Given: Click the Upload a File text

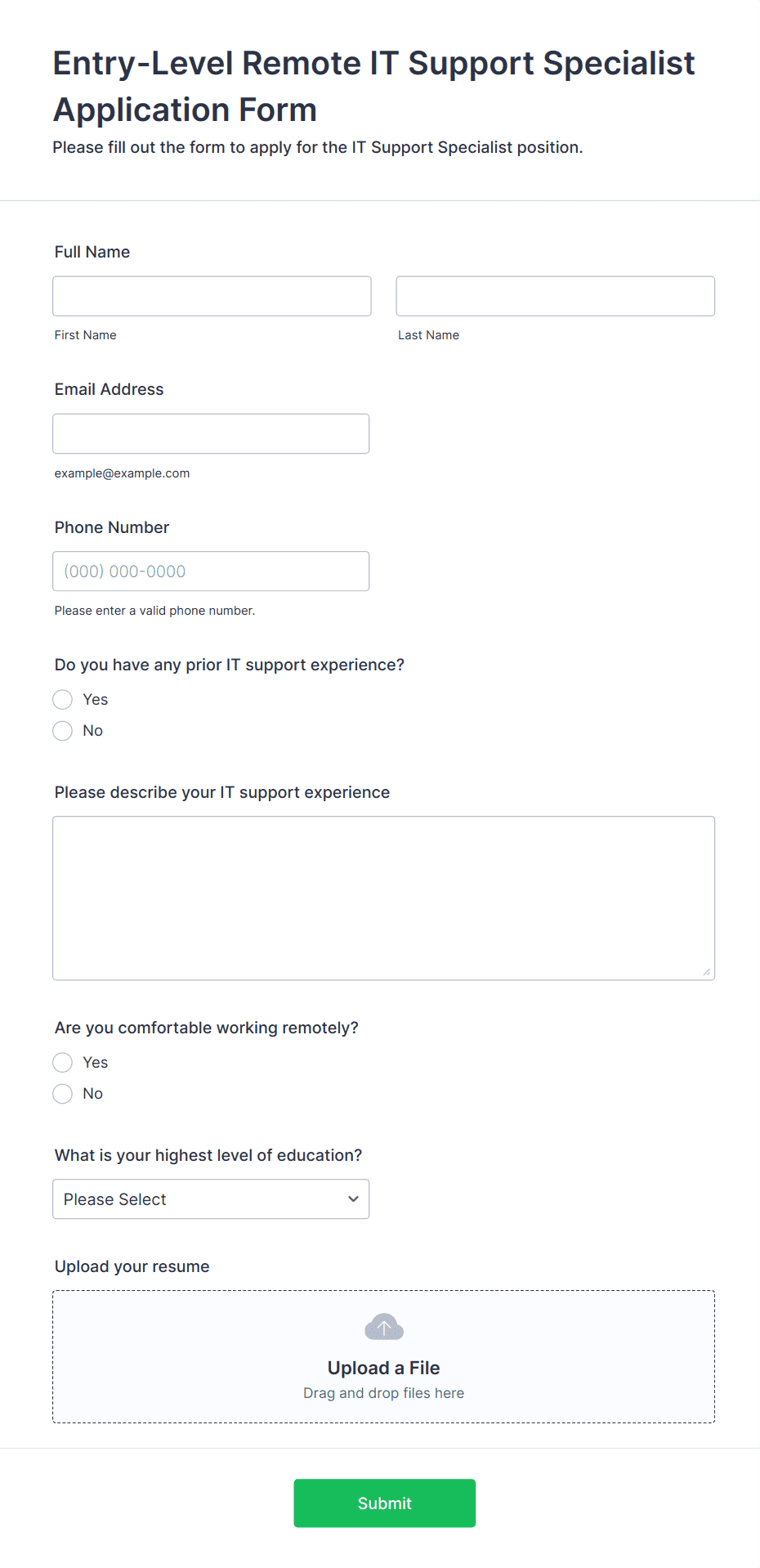Looking at the screenshot, I should tap(384, 1368).
